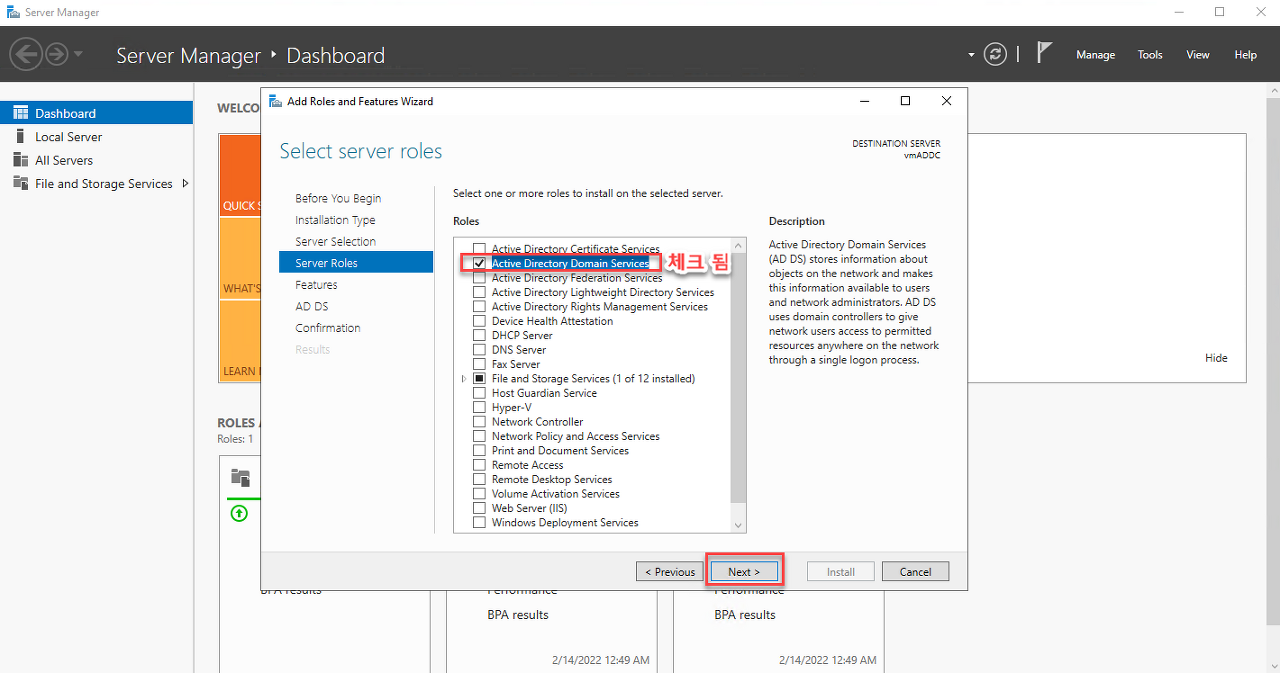Click the File and Storage Services sidebar icon
The height and width of the screenshot is (673, 1280).
coord(20,183)
